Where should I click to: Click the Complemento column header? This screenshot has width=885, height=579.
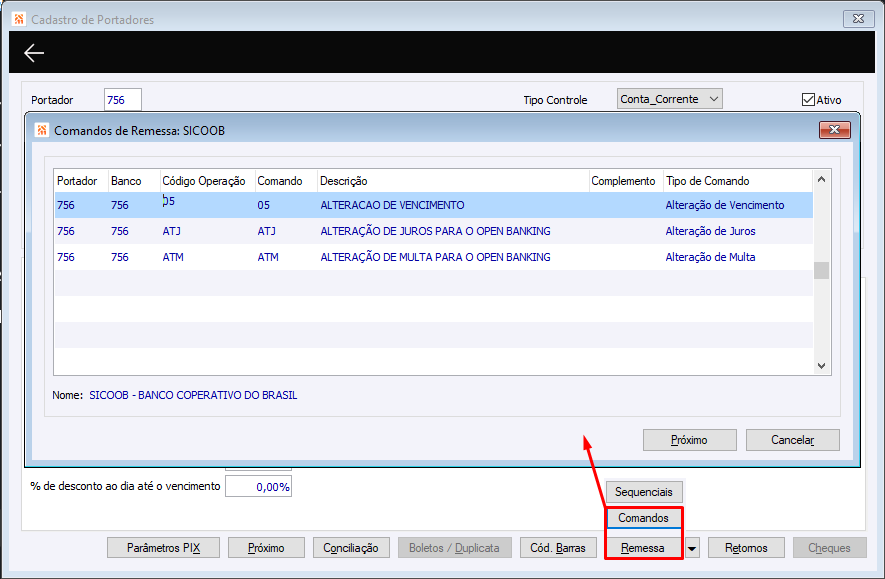pyautogui.click(x=626, y=181)
